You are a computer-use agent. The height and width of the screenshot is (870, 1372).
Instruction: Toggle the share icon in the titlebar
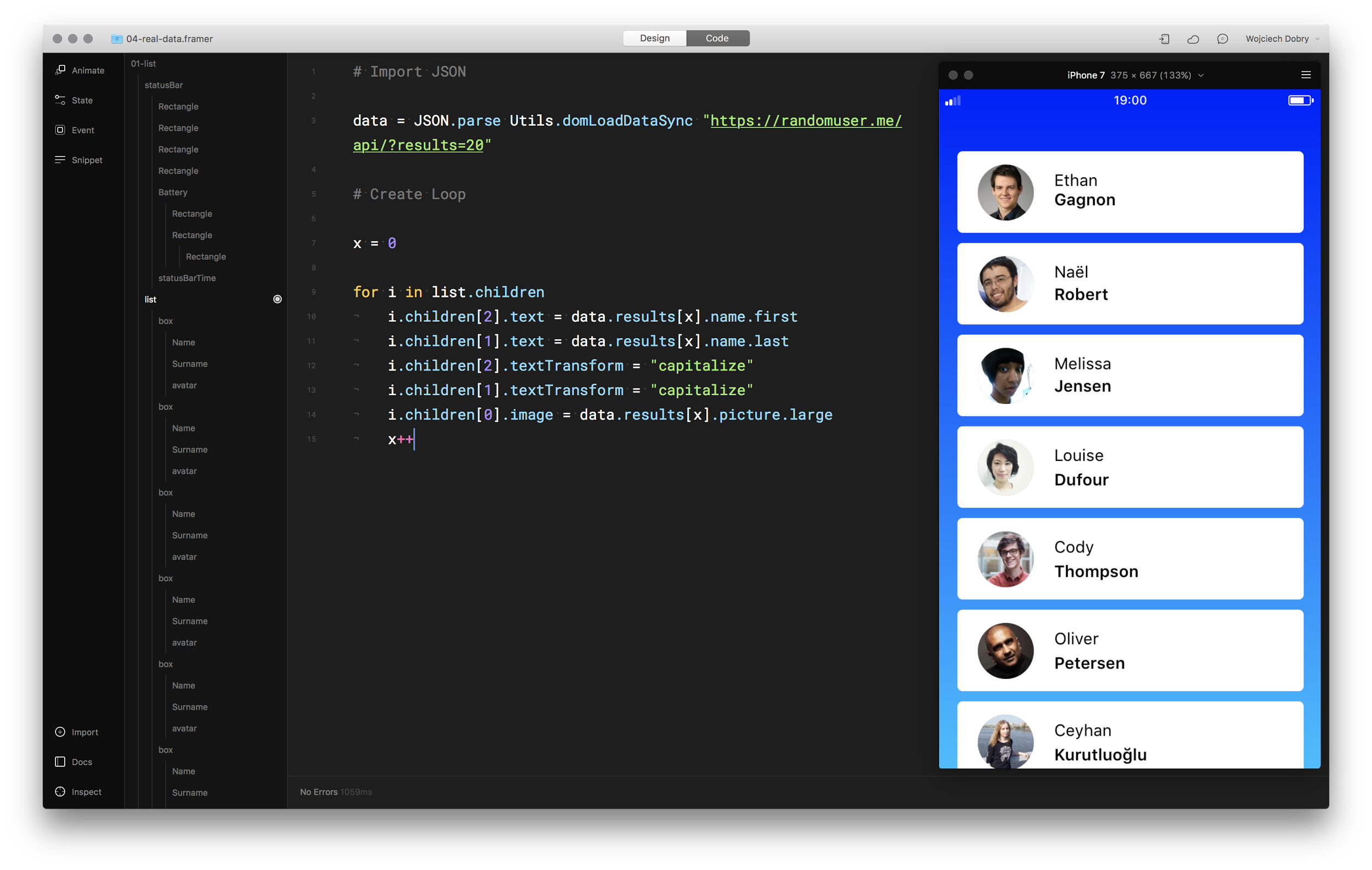pyautogui.click(x=1165, y=39)
